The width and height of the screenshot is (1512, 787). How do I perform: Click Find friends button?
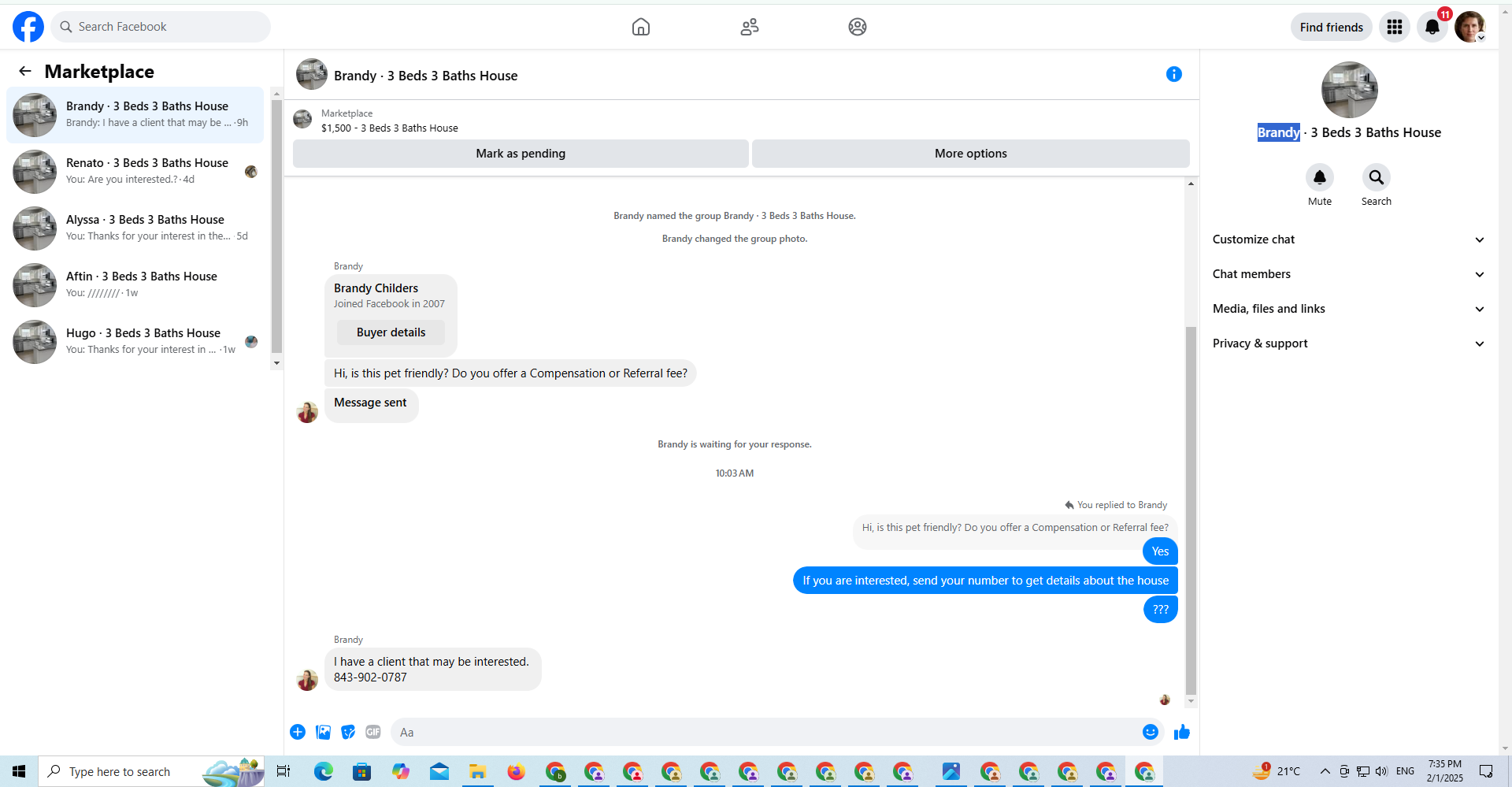point(1331,27)
